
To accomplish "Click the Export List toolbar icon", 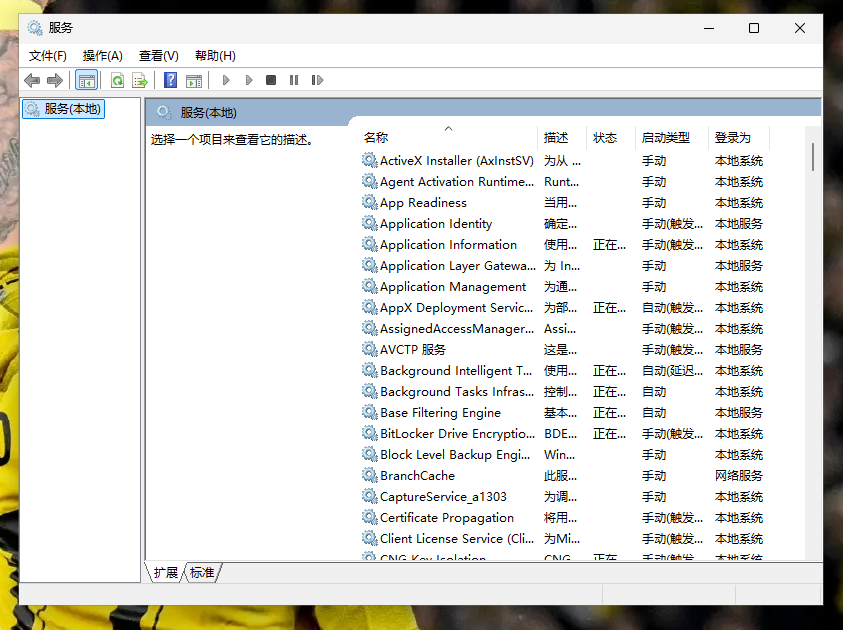I will (x=140, y=81).
